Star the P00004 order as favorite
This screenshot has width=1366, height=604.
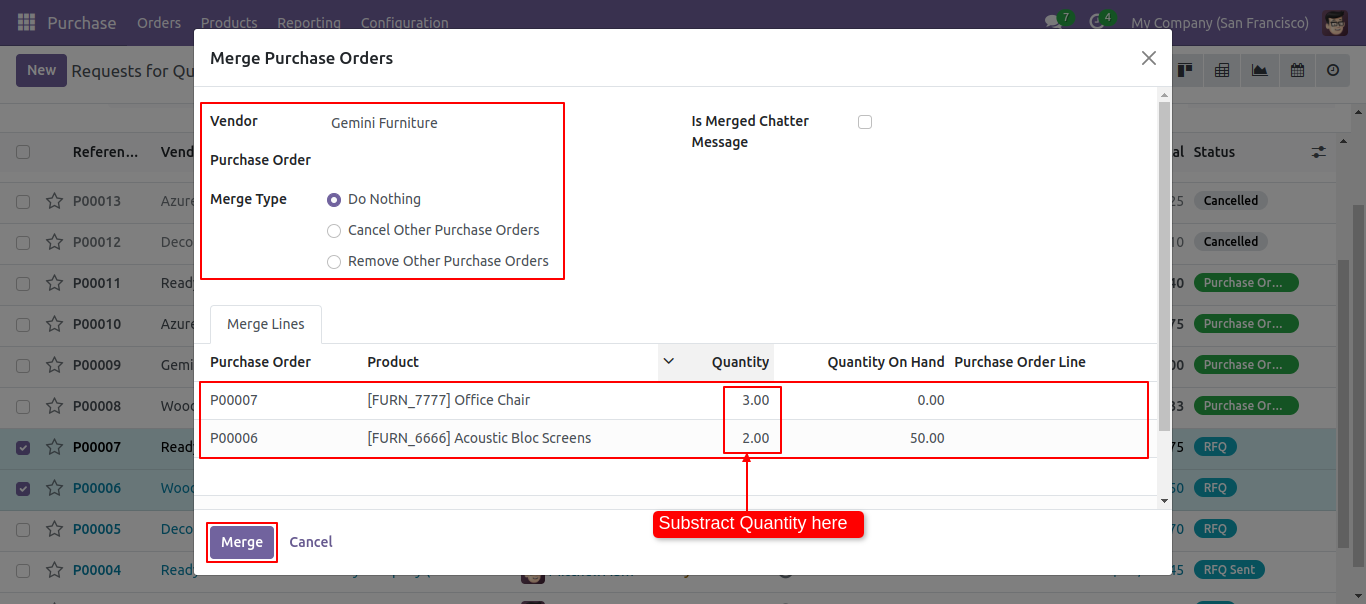pos(54,570)
